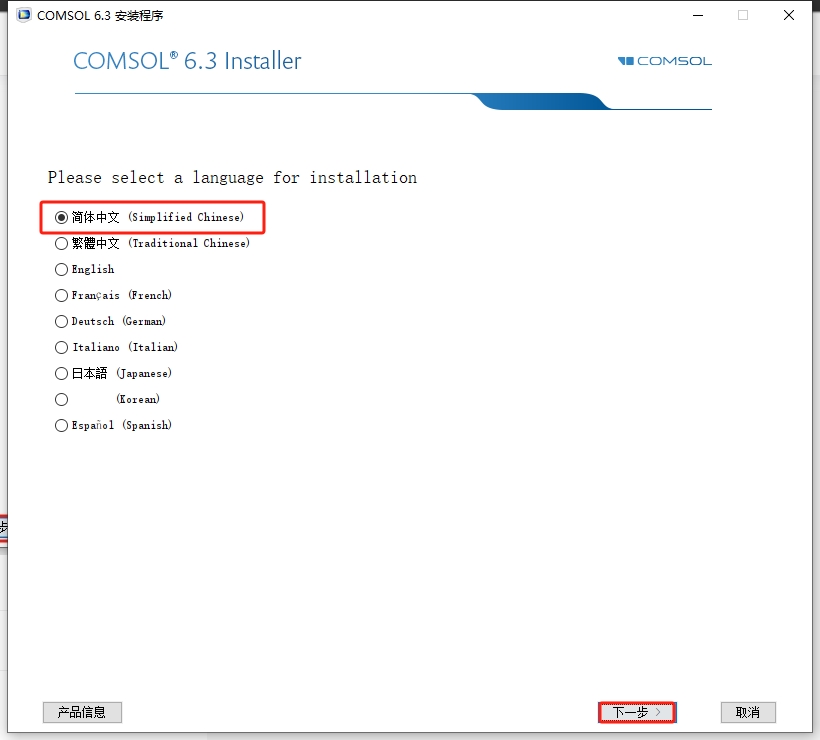Choose the Korean language option

click(x=61, y=400)
